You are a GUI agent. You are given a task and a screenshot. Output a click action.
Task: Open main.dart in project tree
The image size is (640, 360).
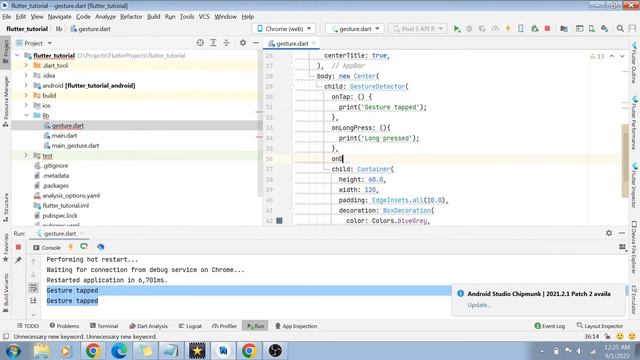tap(64, 136)
